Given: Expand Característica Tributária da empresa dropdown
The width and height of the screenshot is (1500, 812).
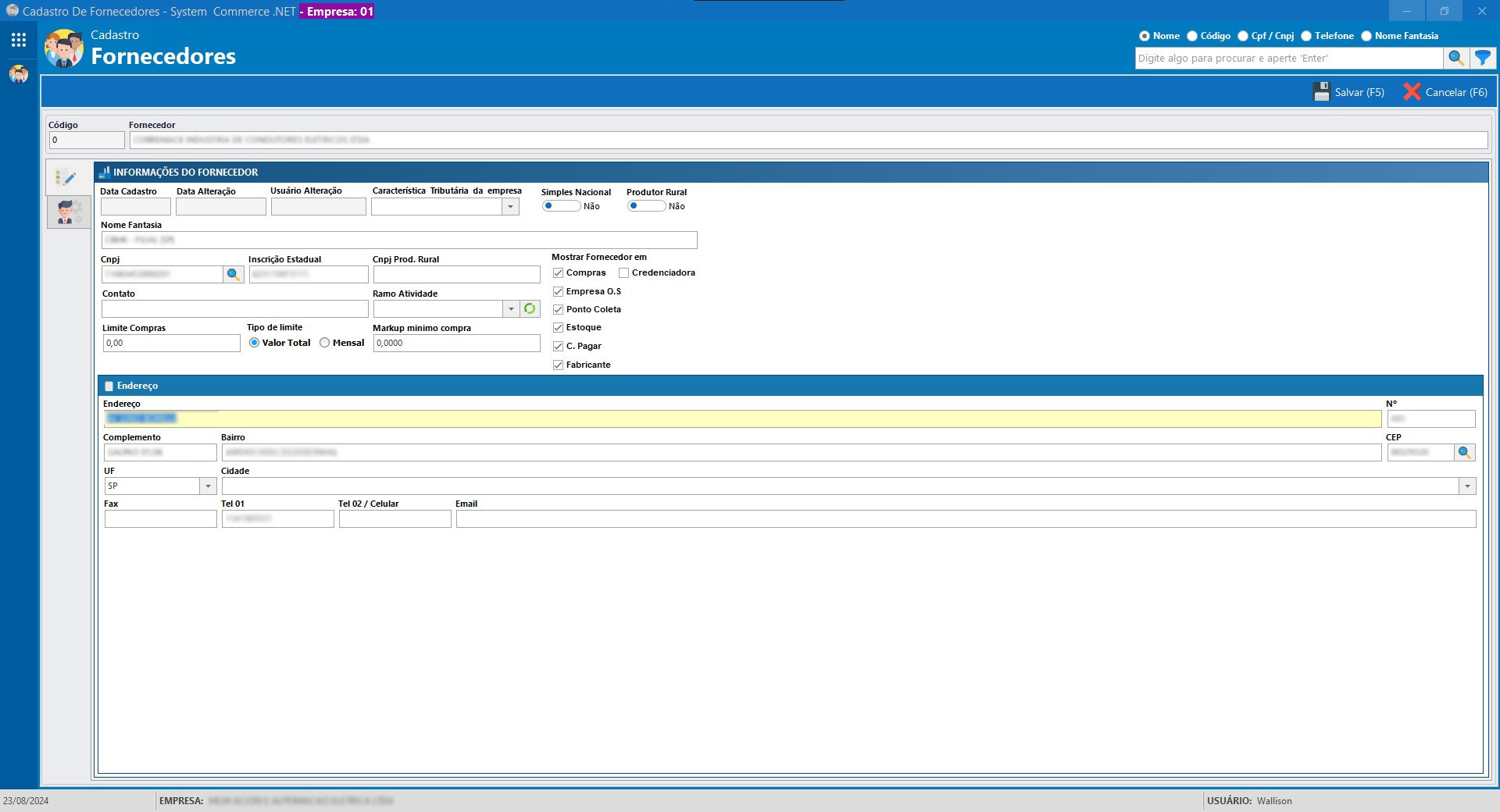Looking at the screenshot, I should pos(510,207).
